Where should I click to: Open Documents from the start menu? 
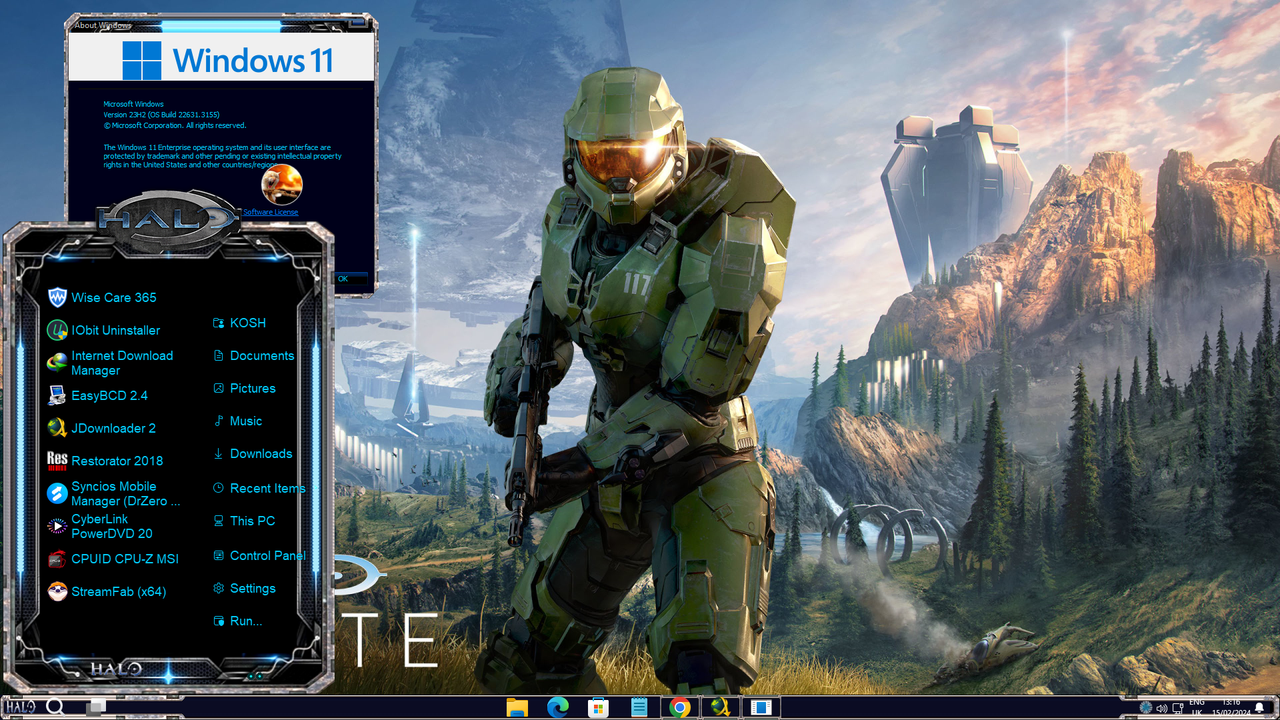pos(253,356)
